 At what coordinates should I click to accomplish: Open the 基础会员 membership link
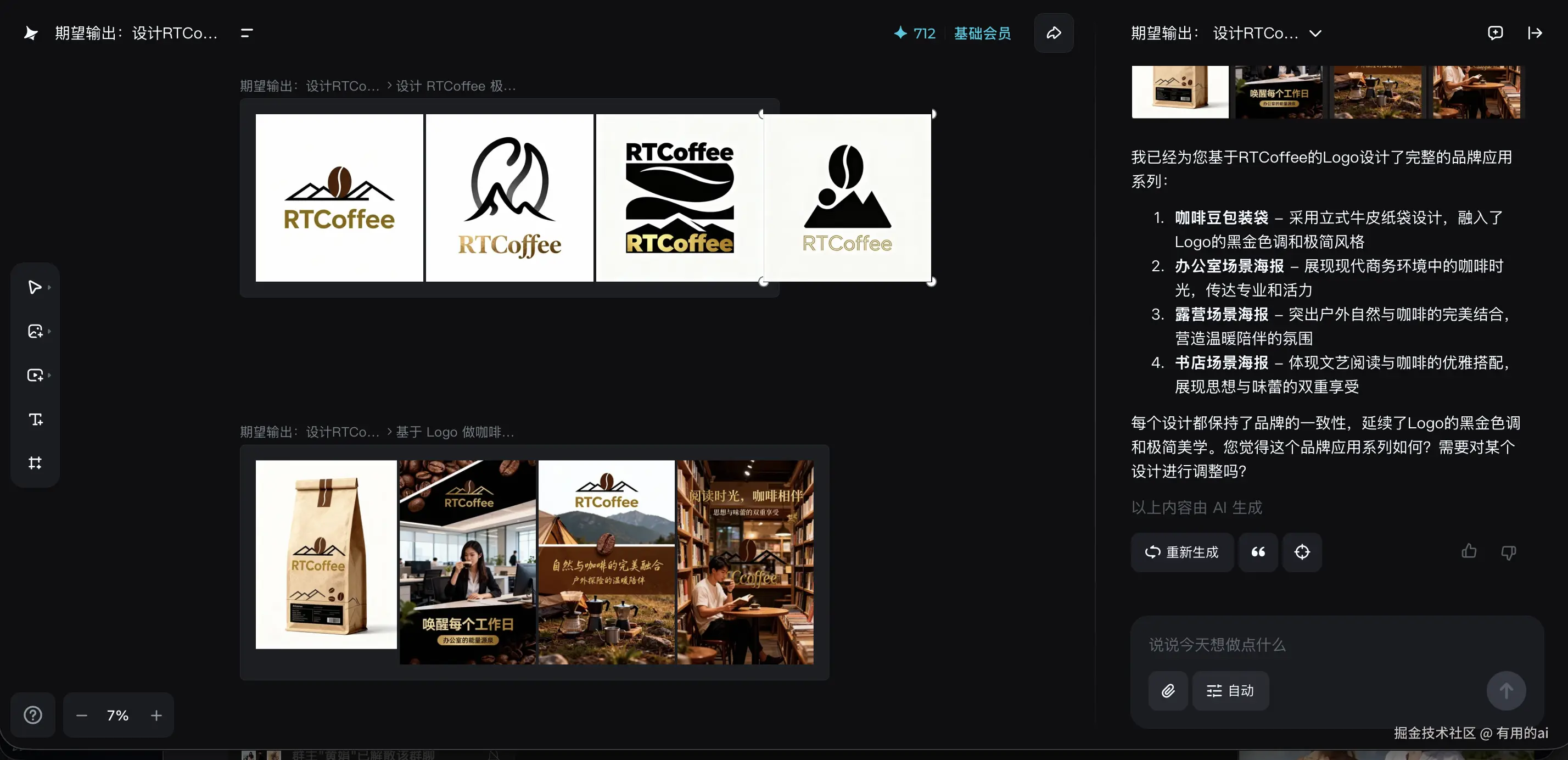pos(982,33)
